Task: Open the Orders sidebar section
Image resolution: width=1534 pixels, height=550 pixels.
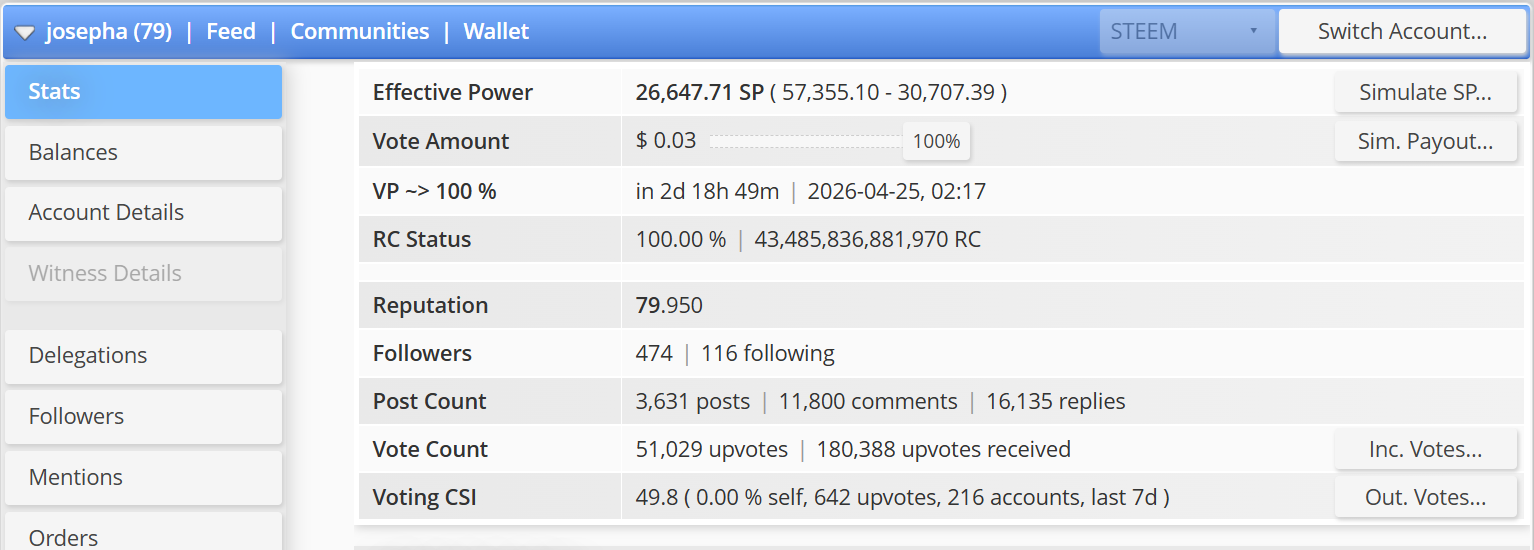Action: tap(143, 533)
